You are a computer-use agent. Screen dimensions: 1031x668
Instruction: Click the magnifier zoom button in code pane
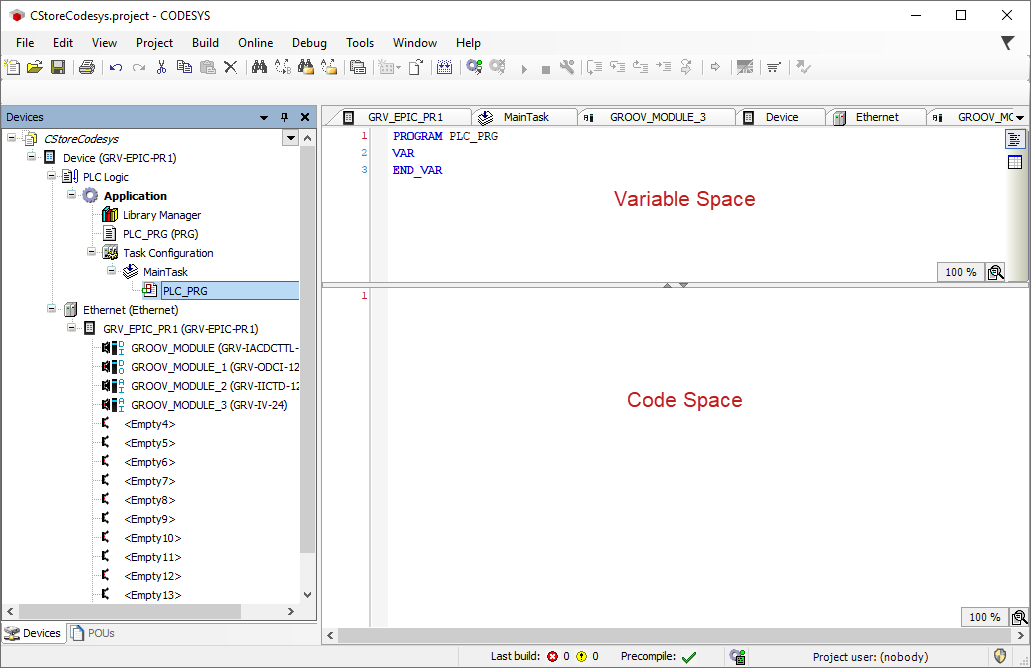pos(1019,617)
